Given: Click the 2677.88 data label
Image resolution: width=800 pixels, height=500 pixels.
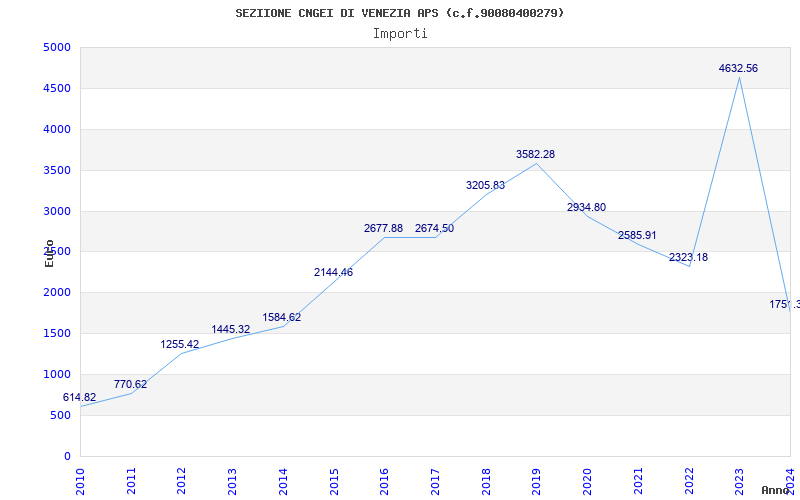Looking at the screenshot, I should (x=383, y=229).
